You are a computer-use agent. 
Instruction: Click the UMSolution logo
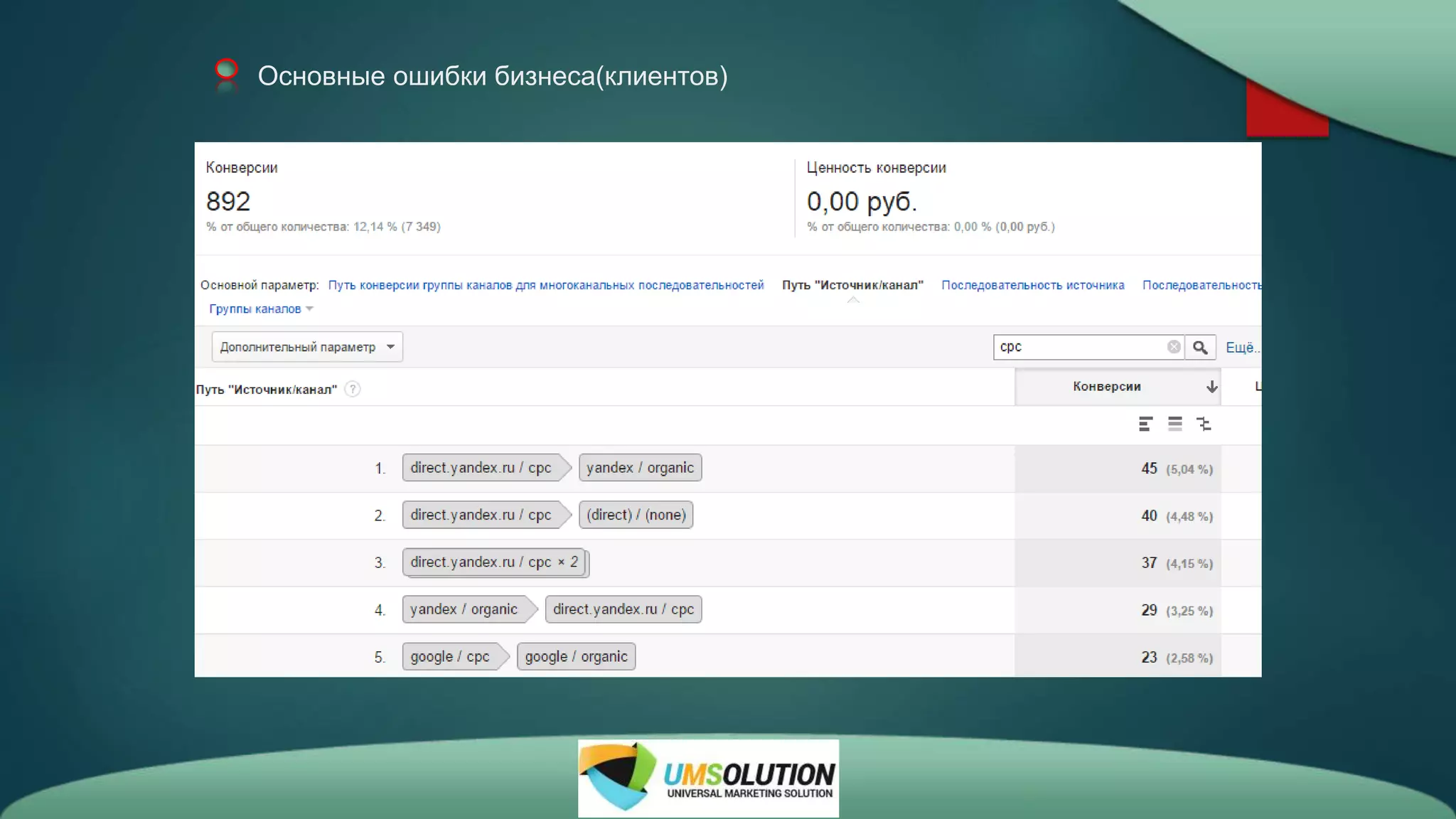point(708,778)
